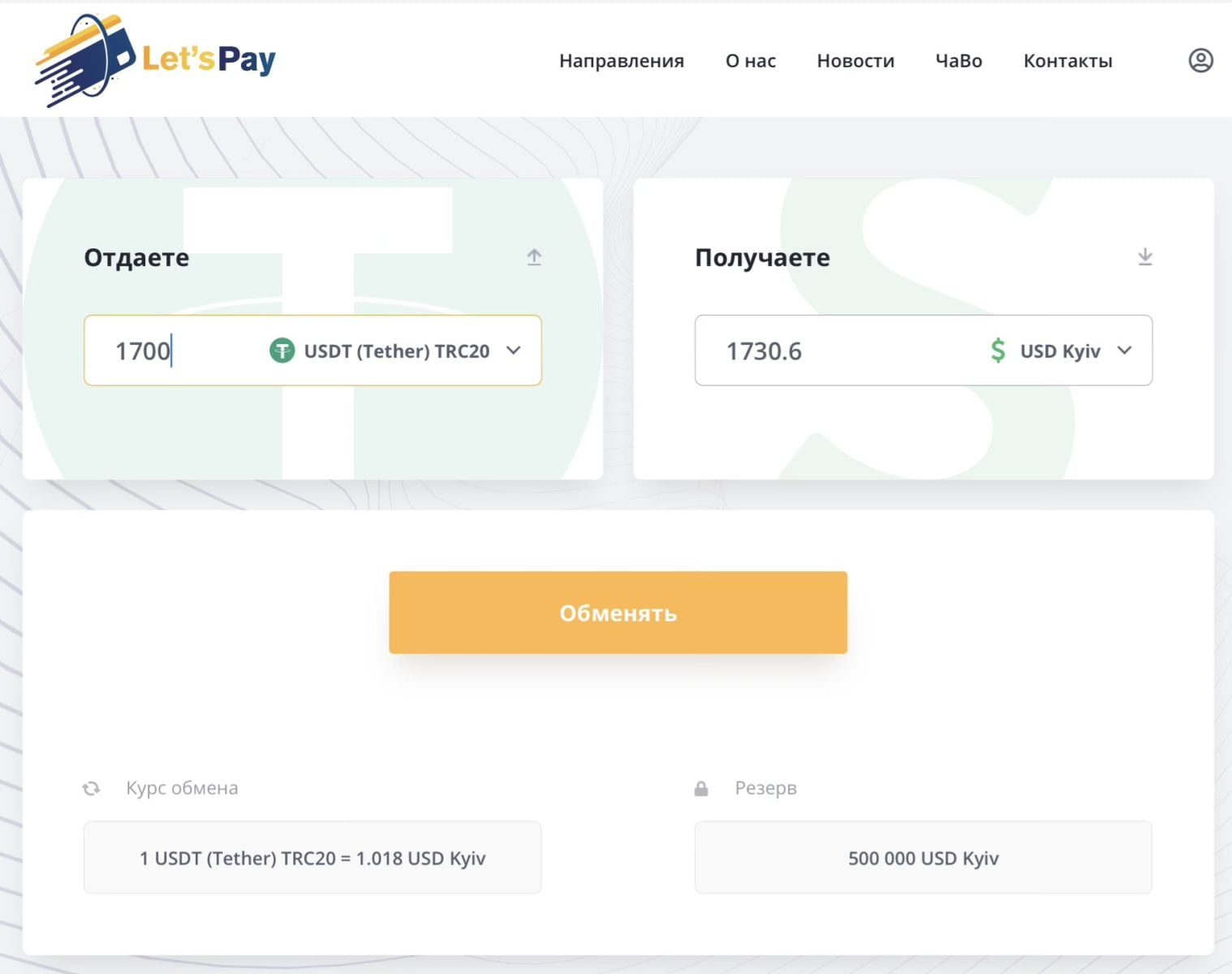Click the exchange rate box 1 USDT = 1.018
1232x974 pixels.
[312, 858]
